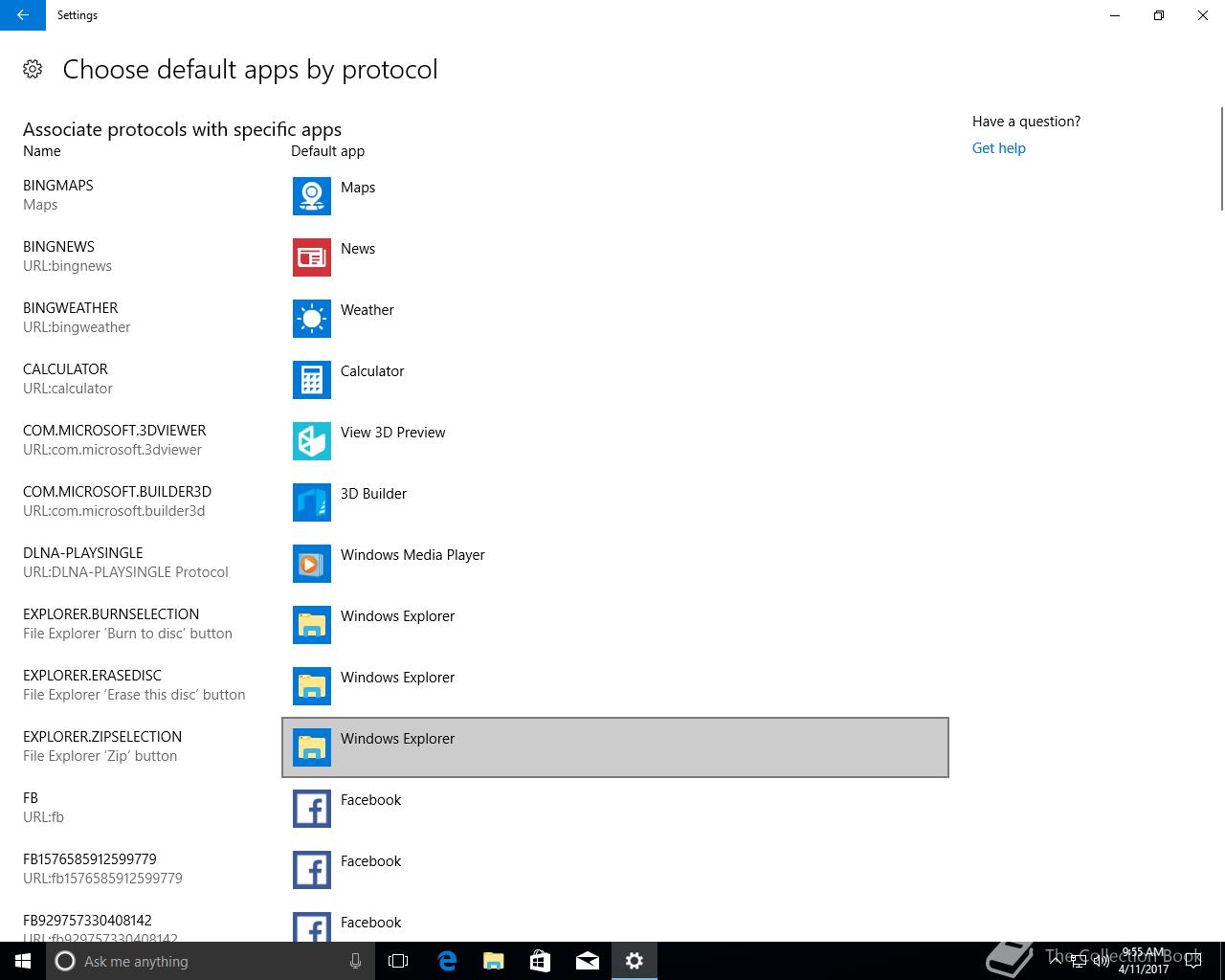Image resolution: width=1225 pixels, height=980 pixels.
Task: Click the News app icon for BINGNEWS
Action: pos(312,257)
